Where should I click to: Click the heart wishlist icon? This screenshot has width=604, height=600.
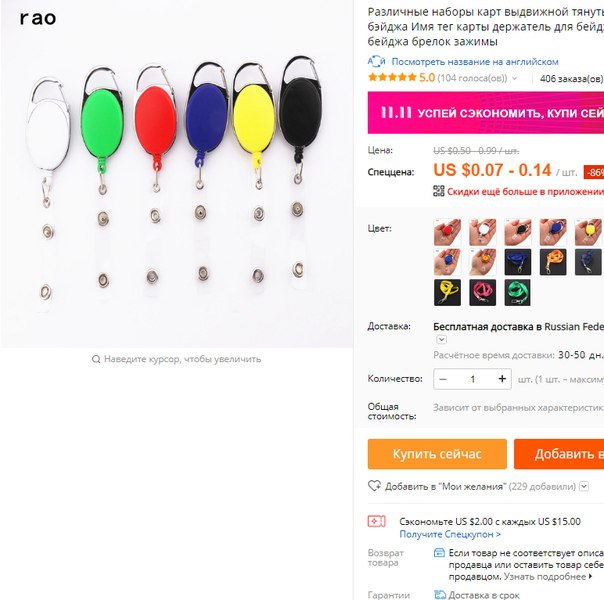tap(374, 486)
